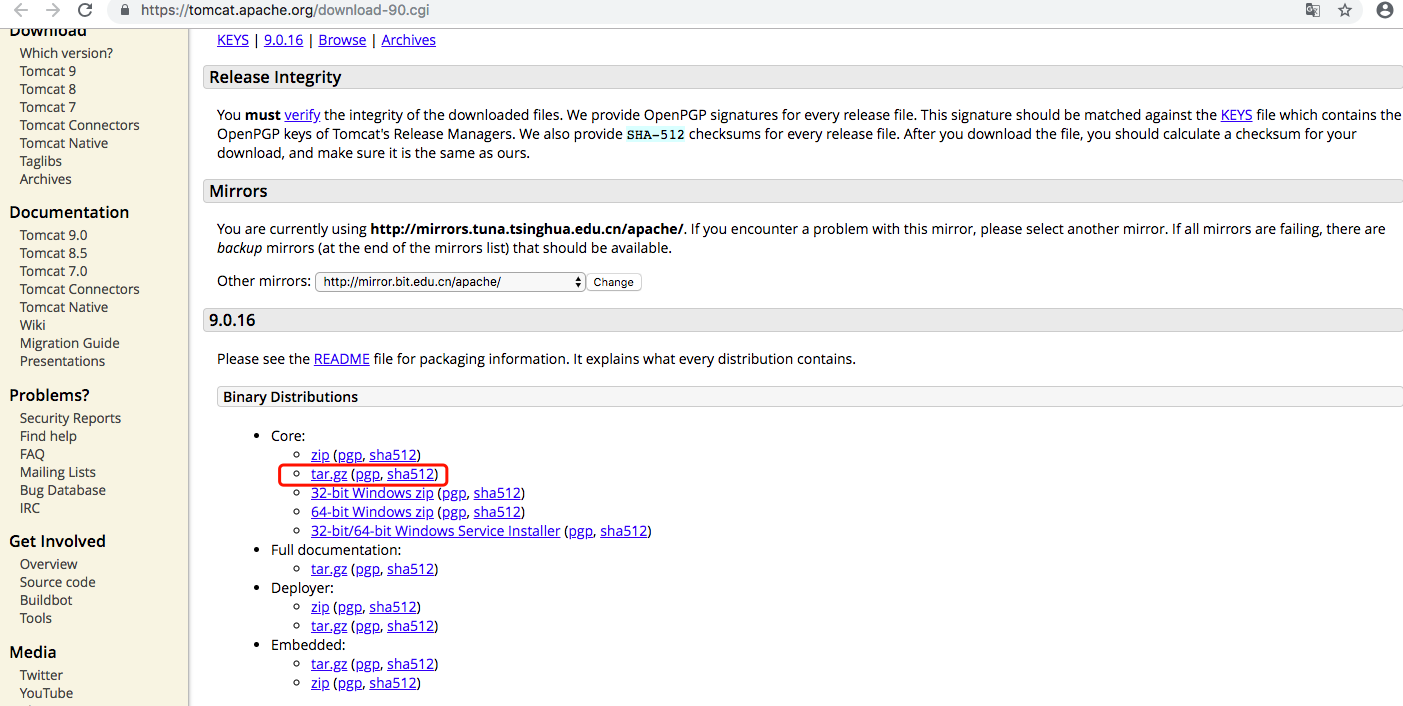This screenshot has width=1403, height=706.
Task: Open Tomcat 7.0 documentation link
Action: 54,271
